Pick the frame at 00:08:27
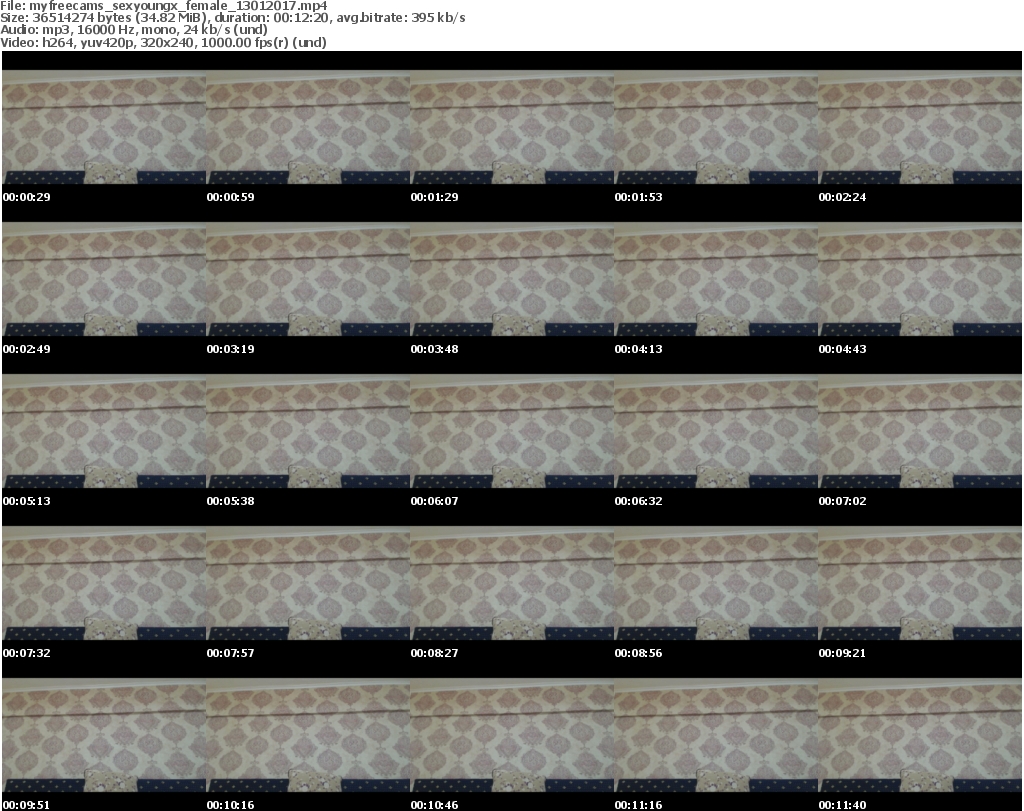This screenshot has height=811, width=1024. tap(512, 584)
